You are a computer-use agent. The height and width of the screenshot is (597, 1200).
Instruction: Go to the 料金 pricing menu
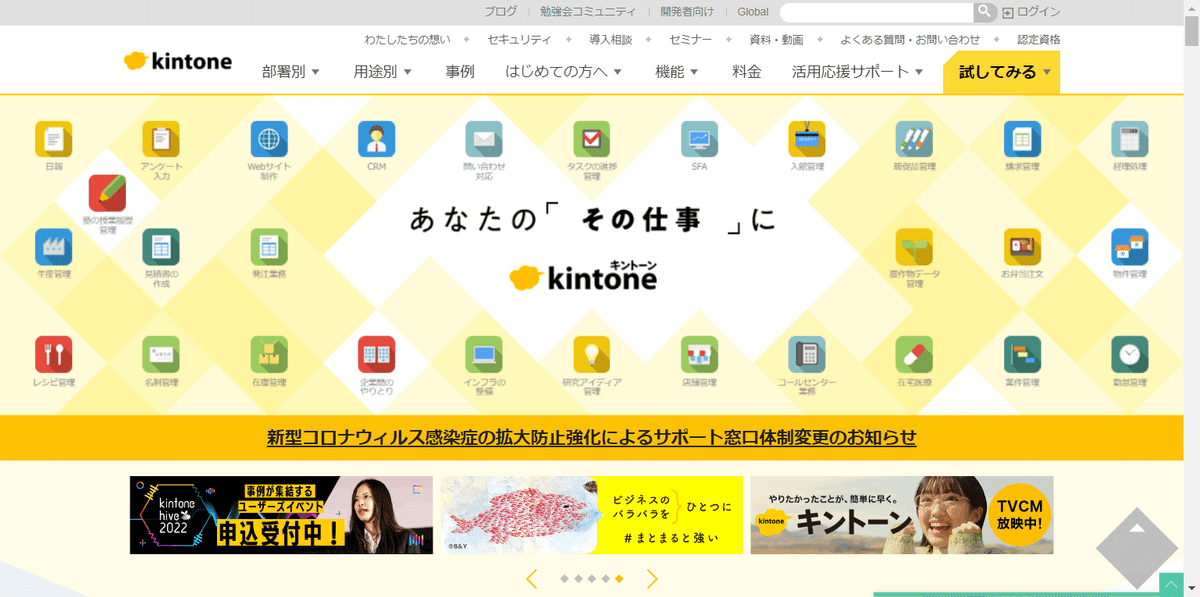748,72
